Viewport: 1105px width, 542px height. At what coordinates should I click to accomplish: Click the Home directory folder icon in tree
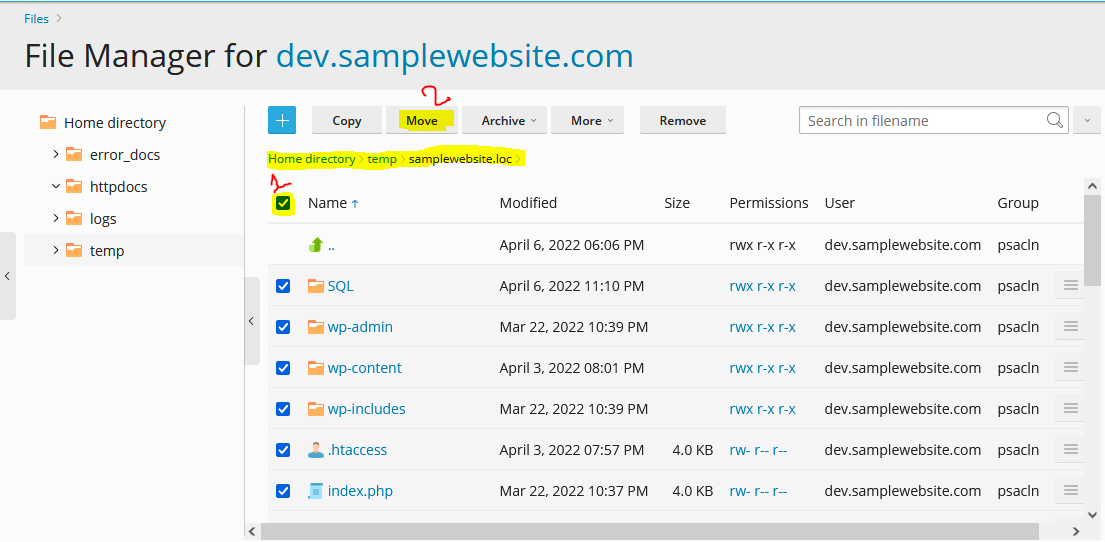[x=48, y=123]
